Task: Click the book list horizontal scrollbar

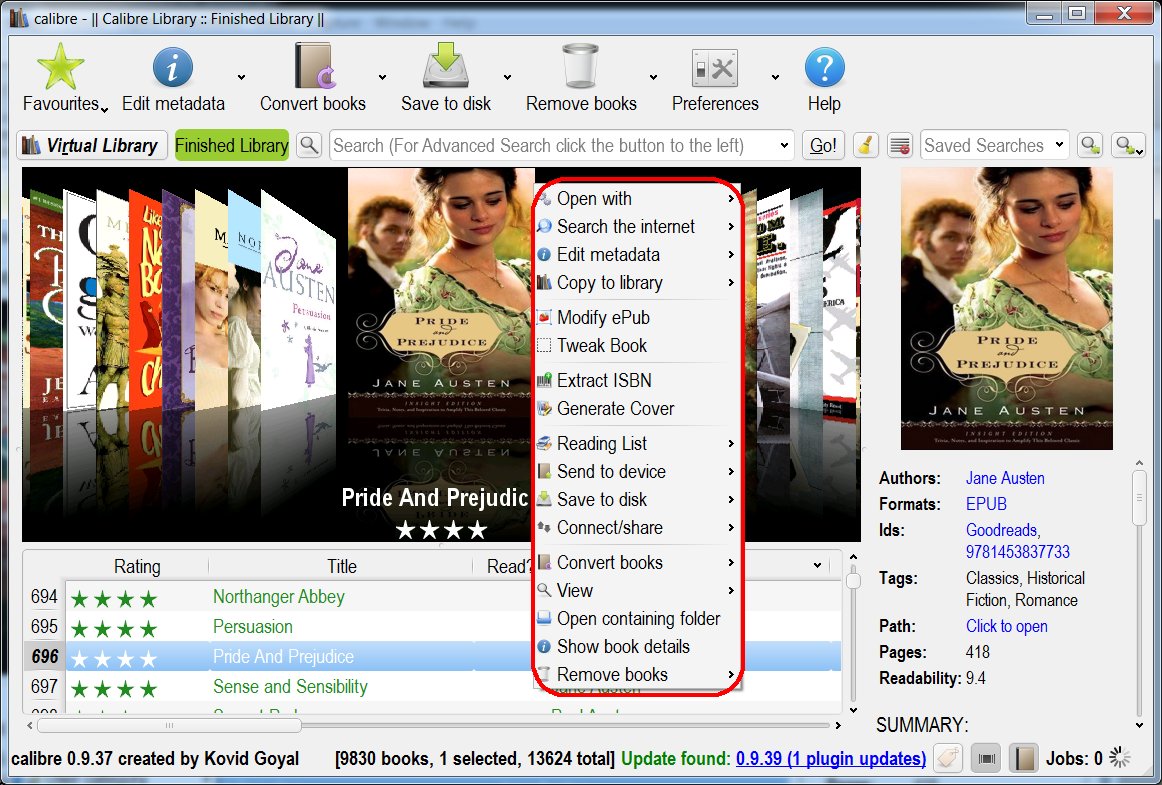Action: 169,726
